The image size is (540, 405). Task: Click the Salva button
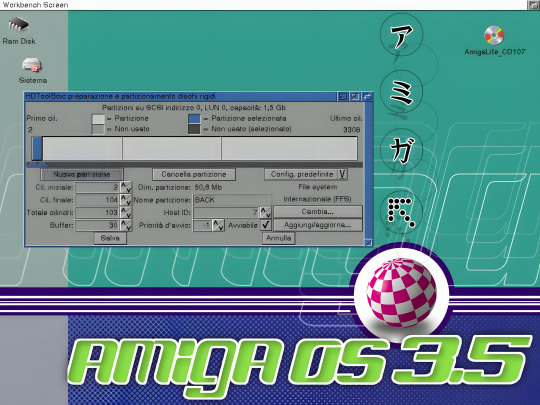pos(110,238)
